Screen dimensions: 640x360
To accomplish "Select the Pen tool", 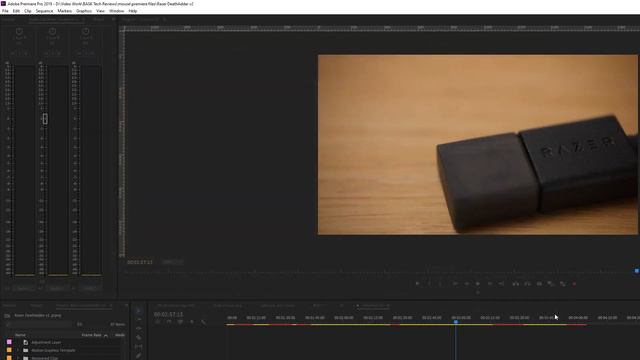I will [139, 356].
